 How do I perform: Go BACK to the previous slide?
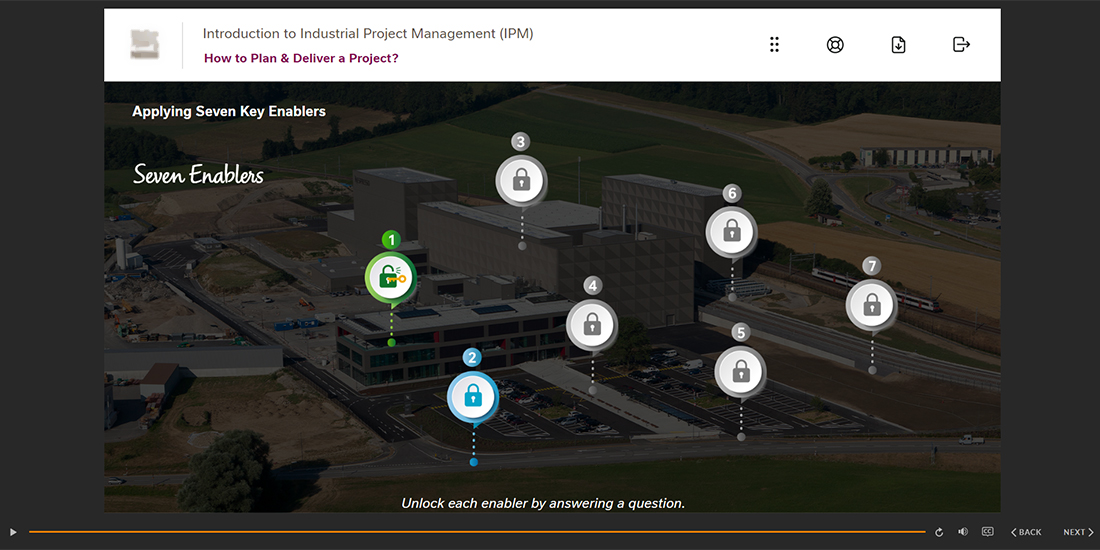(1026, 532)
